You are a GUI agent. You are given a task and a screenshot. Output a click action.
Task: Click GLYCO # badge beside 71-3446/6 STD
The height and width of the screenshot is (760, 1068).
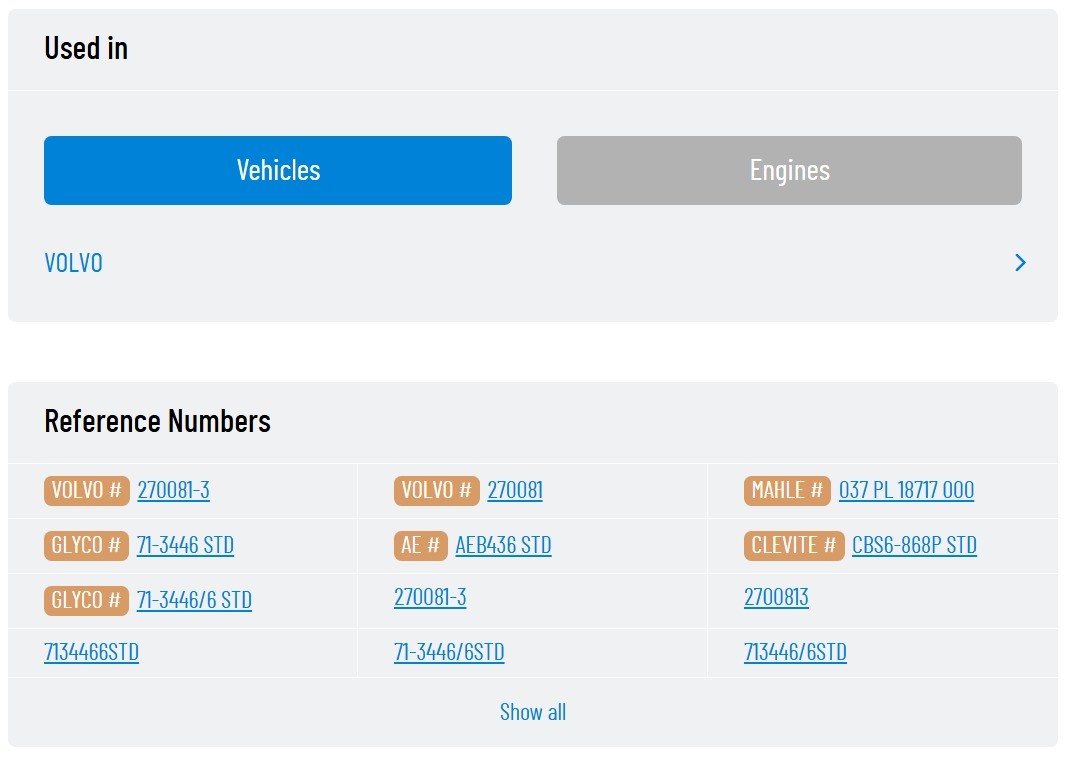86,601
